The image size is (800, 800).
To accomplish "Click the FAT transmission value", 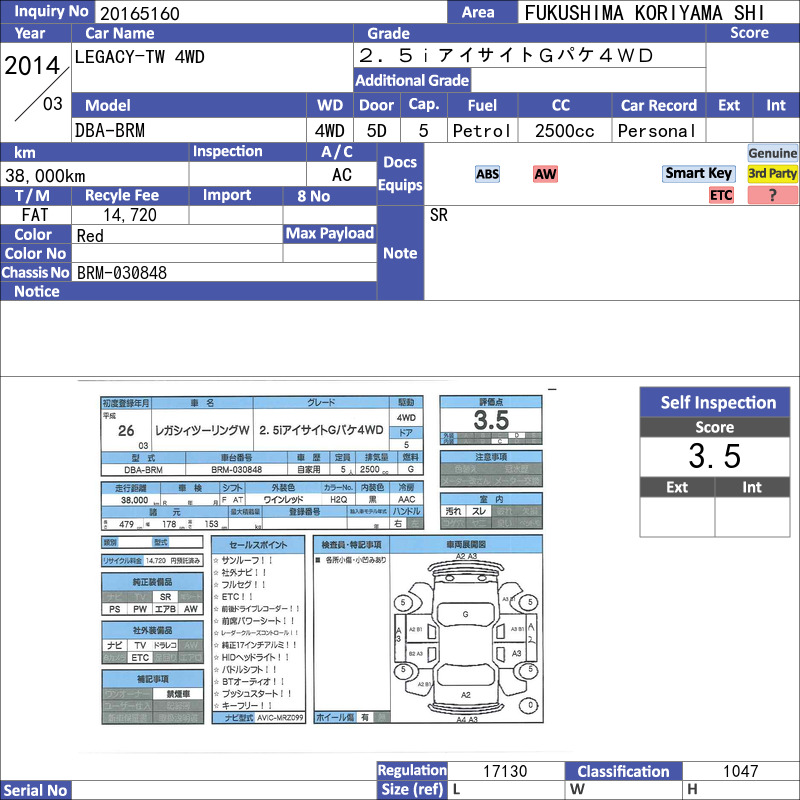I will [35, 215].
